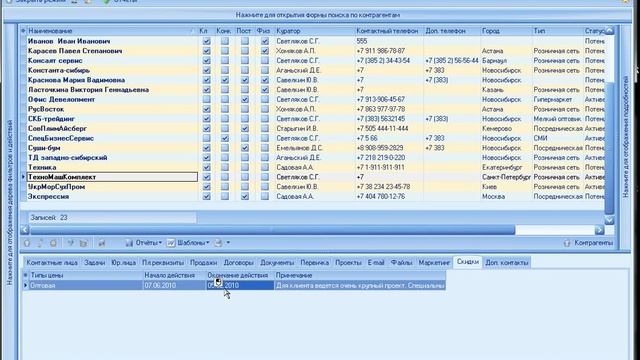Switch to the Маркетинг tab

pyautogui.click(x=434, y=263)
